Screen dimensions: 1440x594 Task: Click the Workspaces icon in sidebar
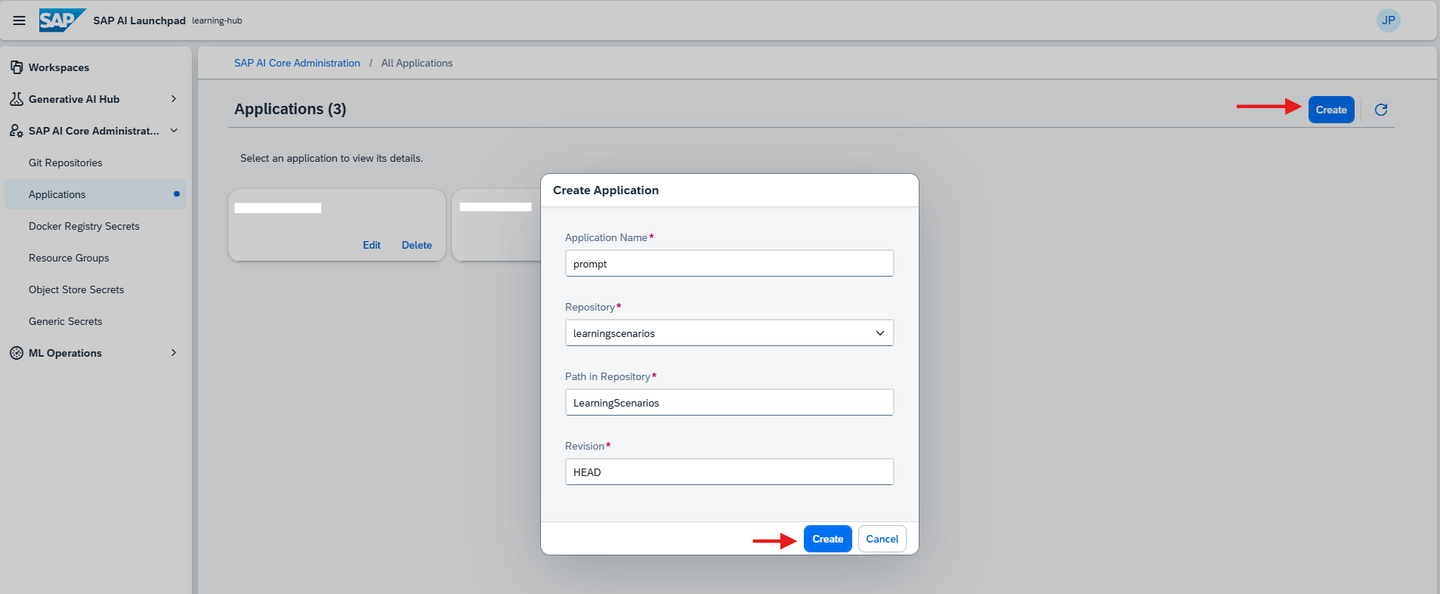click(x=16, y=67)
